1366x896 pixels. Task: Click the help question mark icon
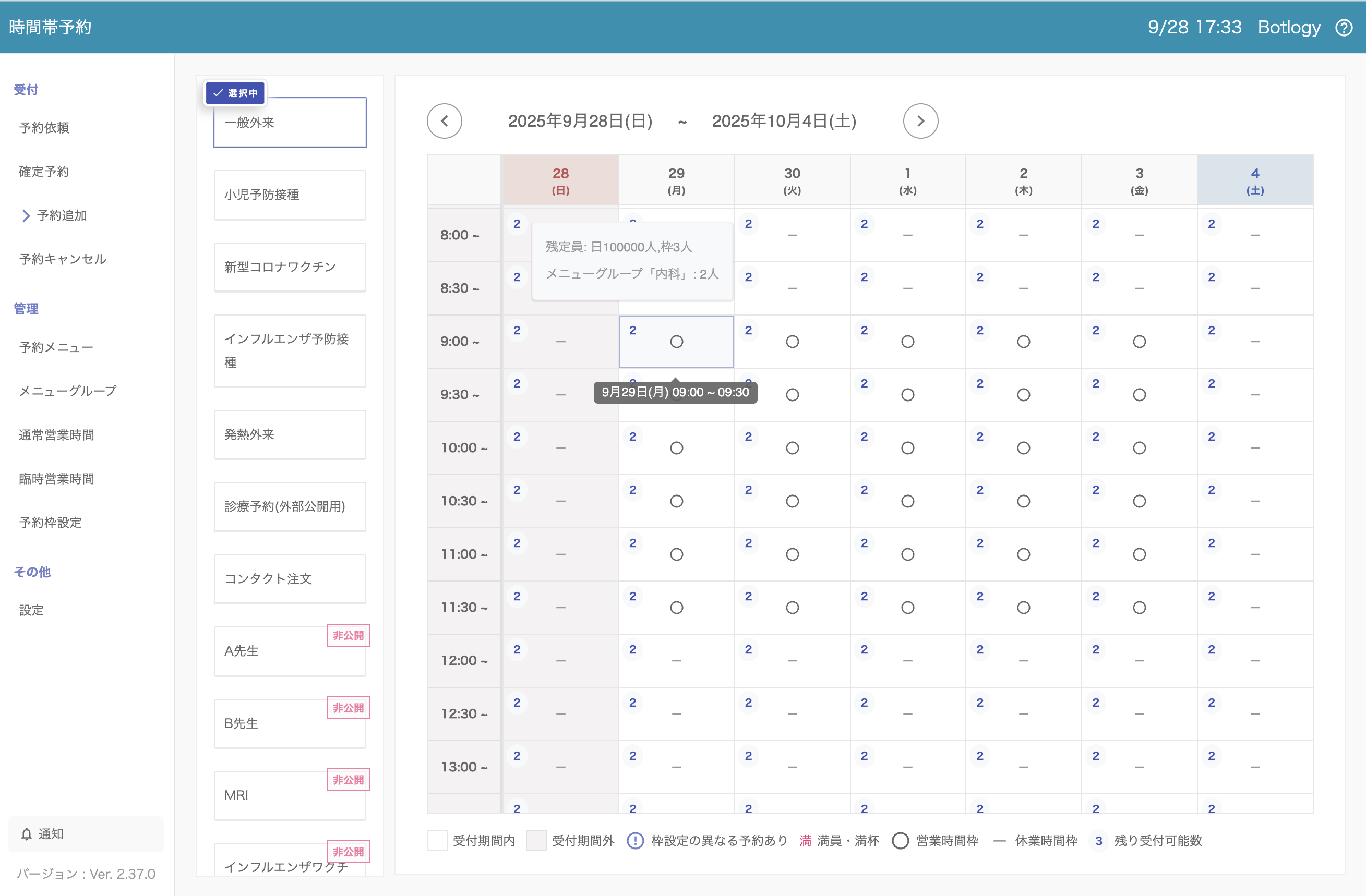[1344, 28]
